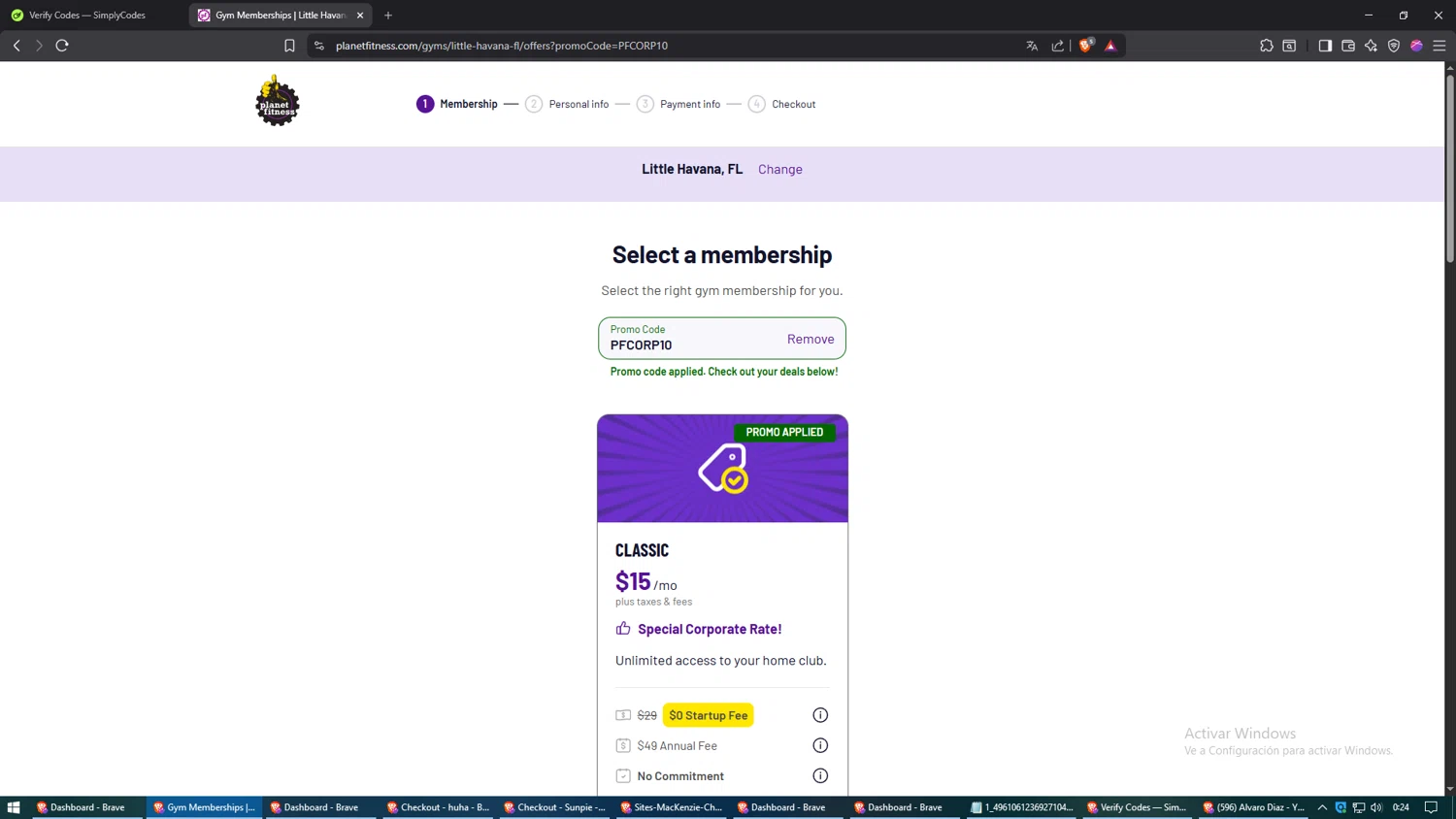Open Brave main hamburger menu
The height and width of the screenshot is (819, 1456).
coord(1439,46)
